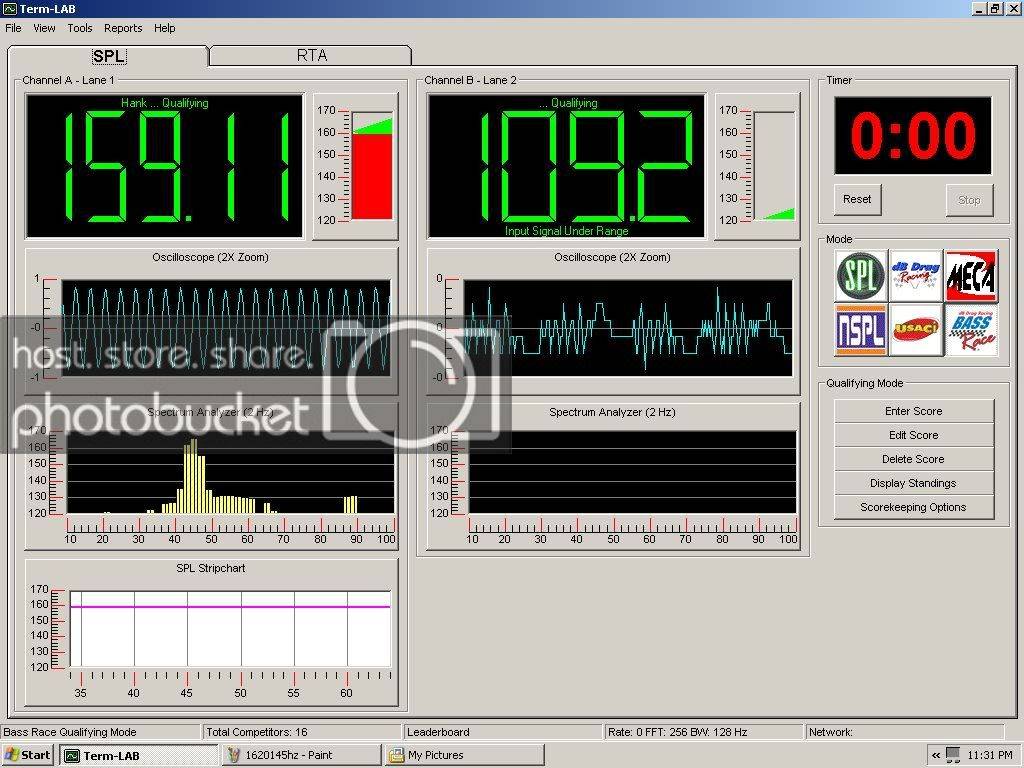Select the NSPL mode icon

861,330
